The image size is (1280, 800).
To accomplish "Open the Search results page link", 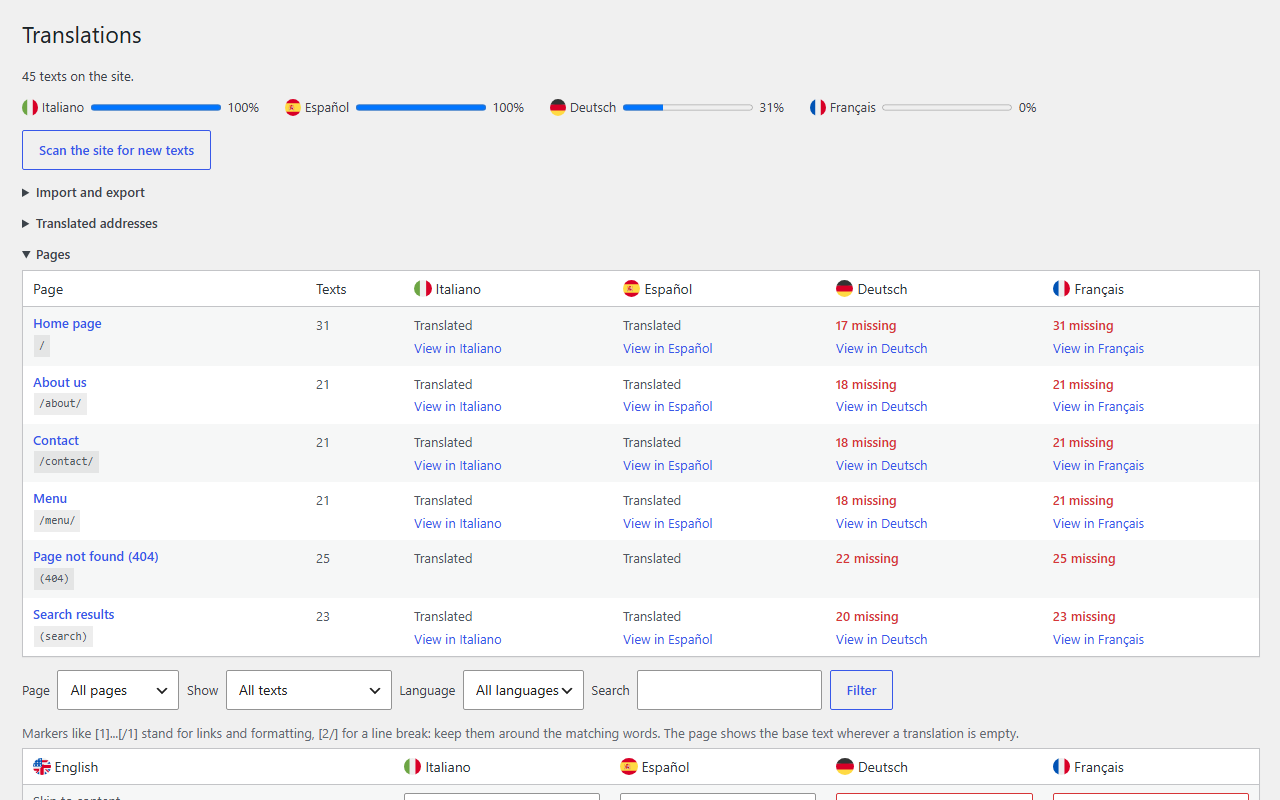I will click(74, 614).
